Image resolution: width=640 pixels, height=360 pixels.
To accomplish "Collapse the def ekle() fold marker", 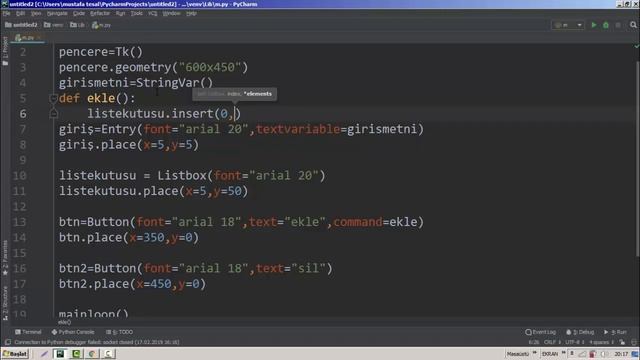I will (53, 98).
